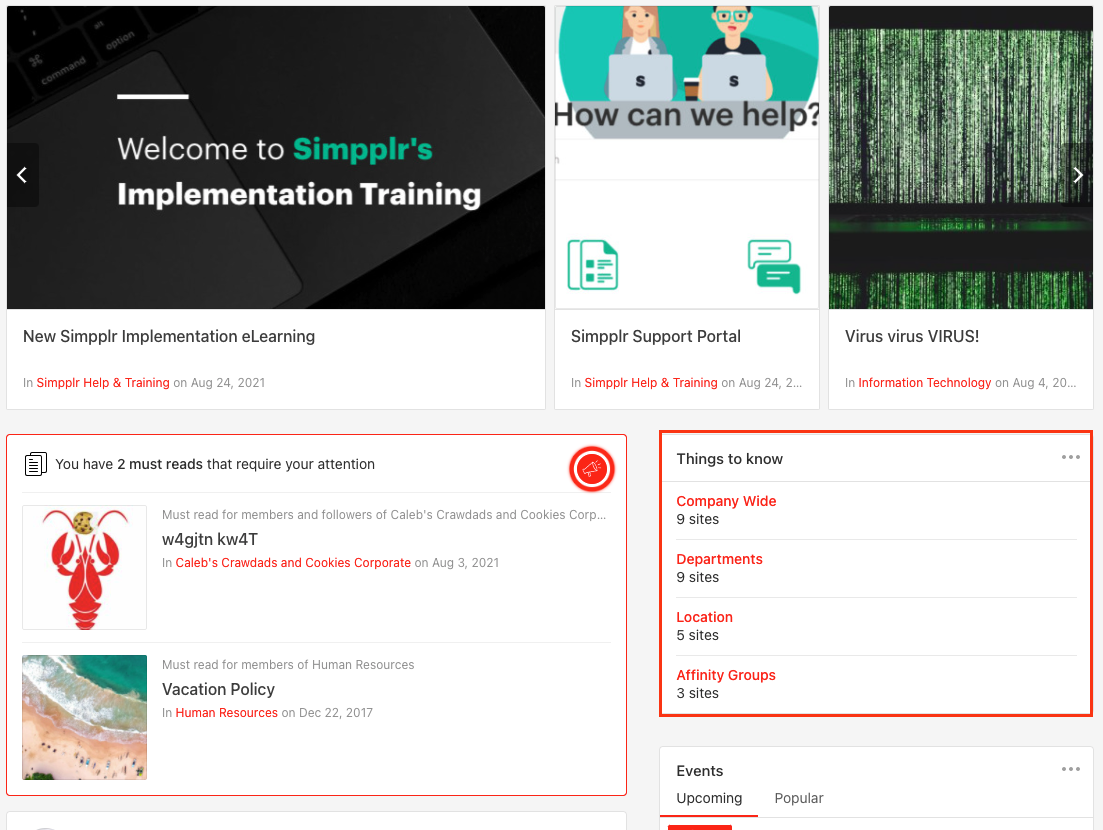Open New Simpplr Implementation eLearning title

(x=169, y=337)
